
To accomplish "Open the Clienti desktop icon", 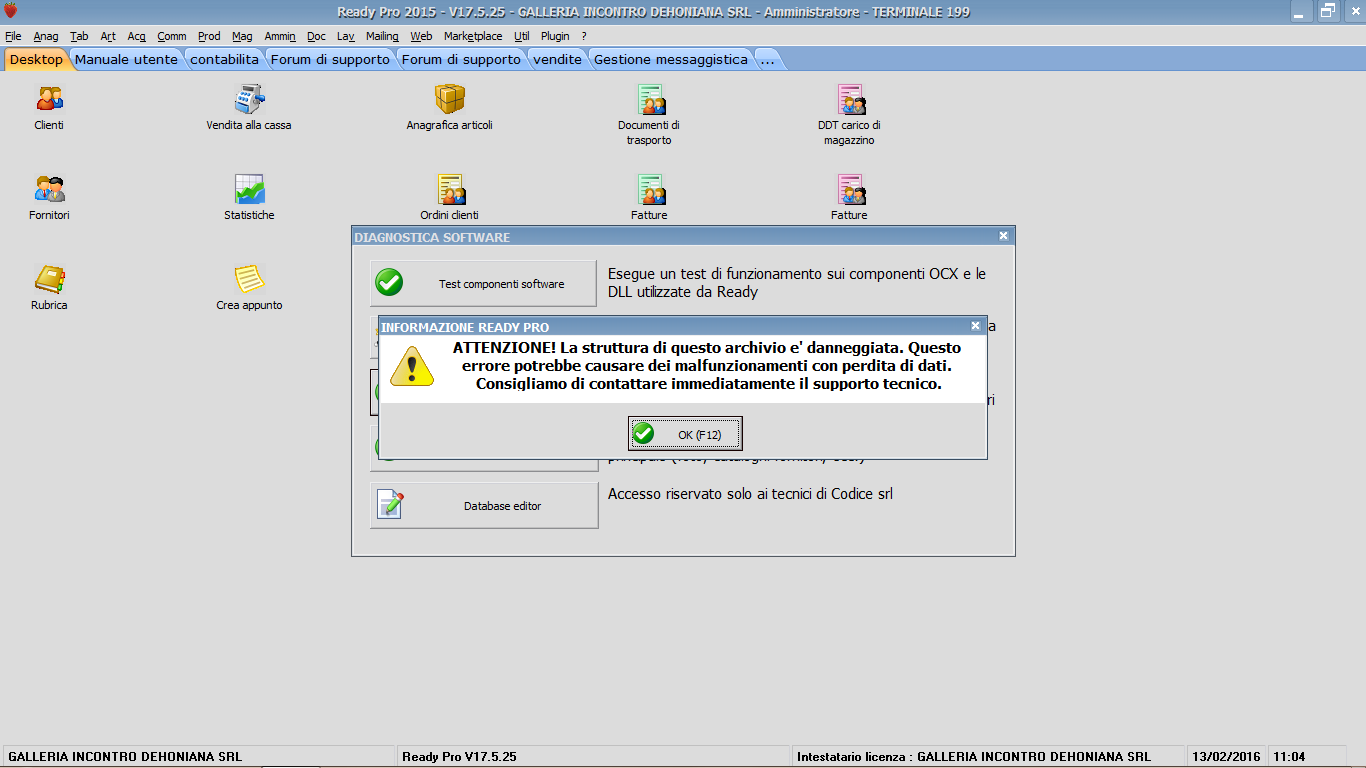I will pos(49,99).
